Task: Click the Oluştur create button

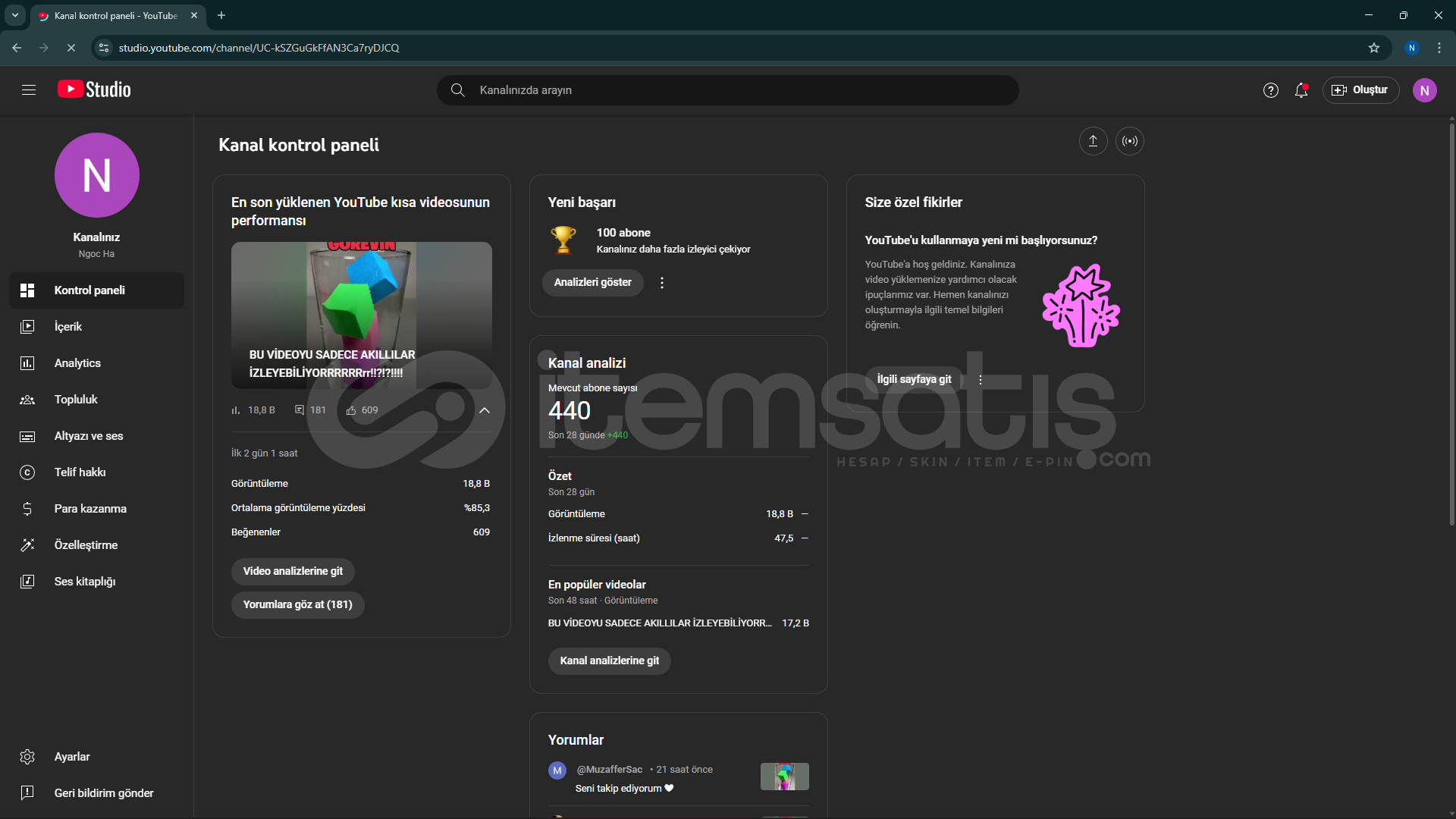Action: 1360,90
